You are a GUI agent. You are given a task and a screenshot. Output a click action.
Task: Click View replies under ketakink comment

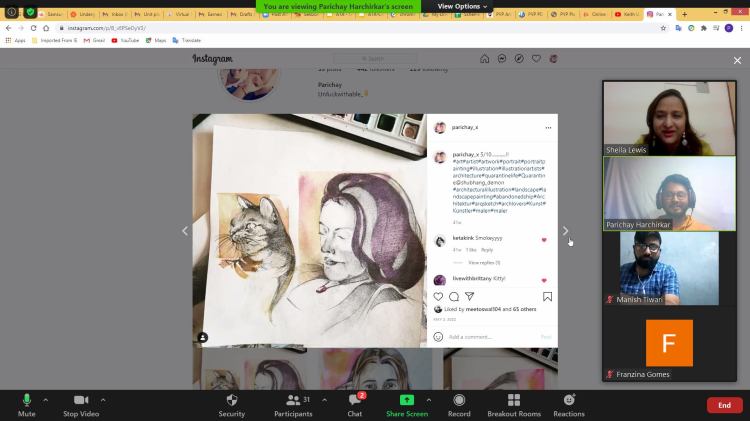pos(483,262)
